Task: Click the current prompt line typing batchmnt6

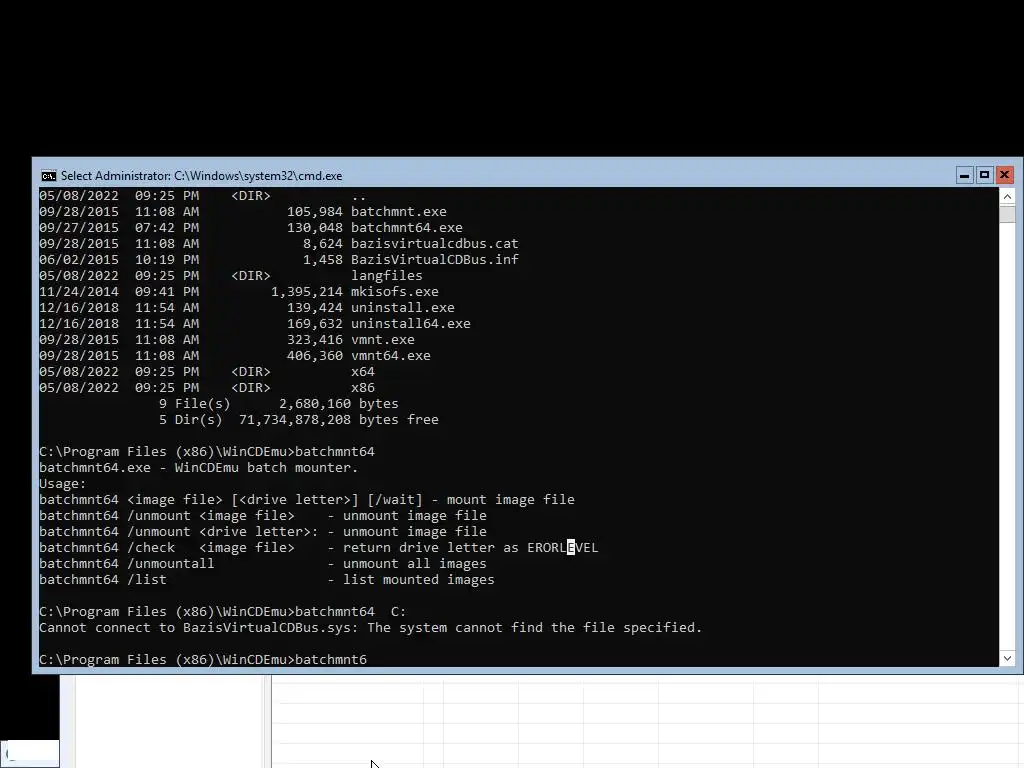Action: pos(203,660)
